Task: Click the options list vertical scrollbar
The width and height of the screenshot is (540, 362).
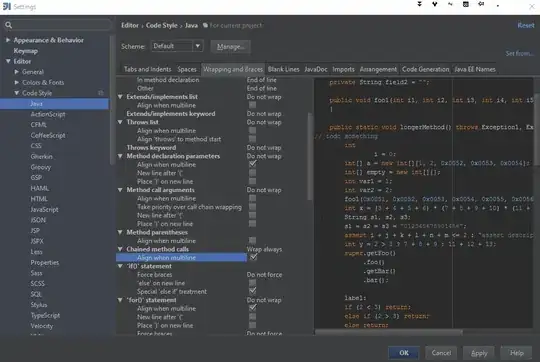Action: click(310, 157)
